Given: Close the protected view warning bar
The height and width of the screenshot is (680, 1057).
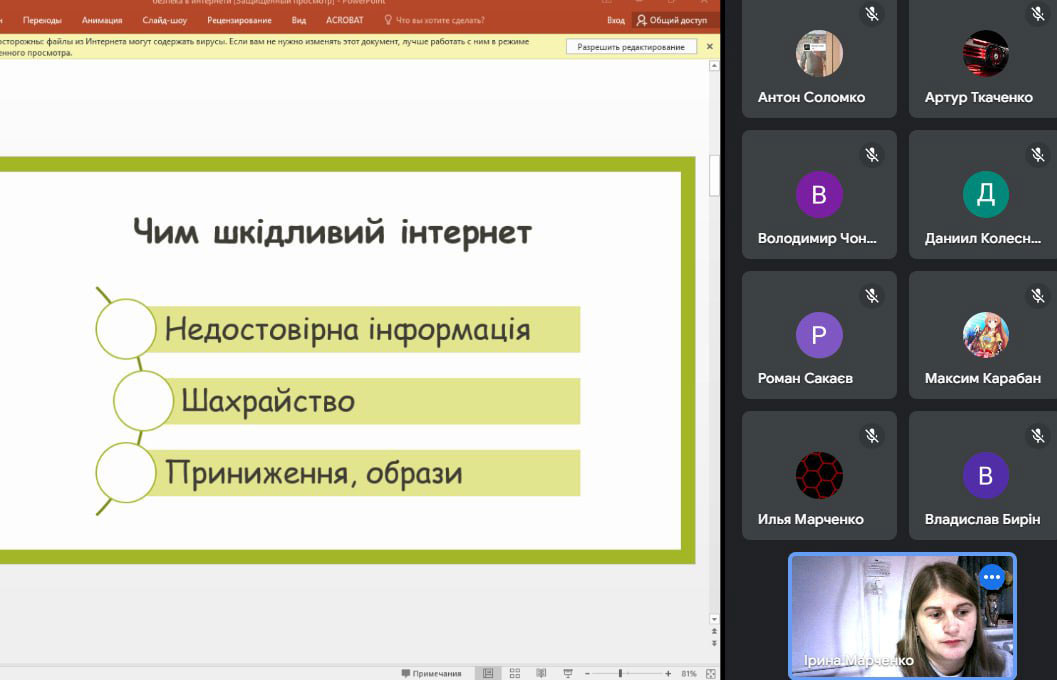Looking at the screenshot, I should 709,47.
